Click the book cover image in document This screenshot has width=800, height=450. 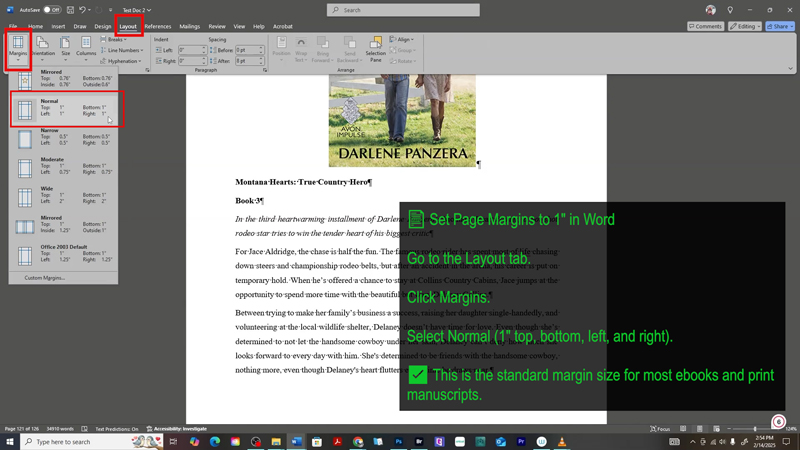click(x=402, y=120)
